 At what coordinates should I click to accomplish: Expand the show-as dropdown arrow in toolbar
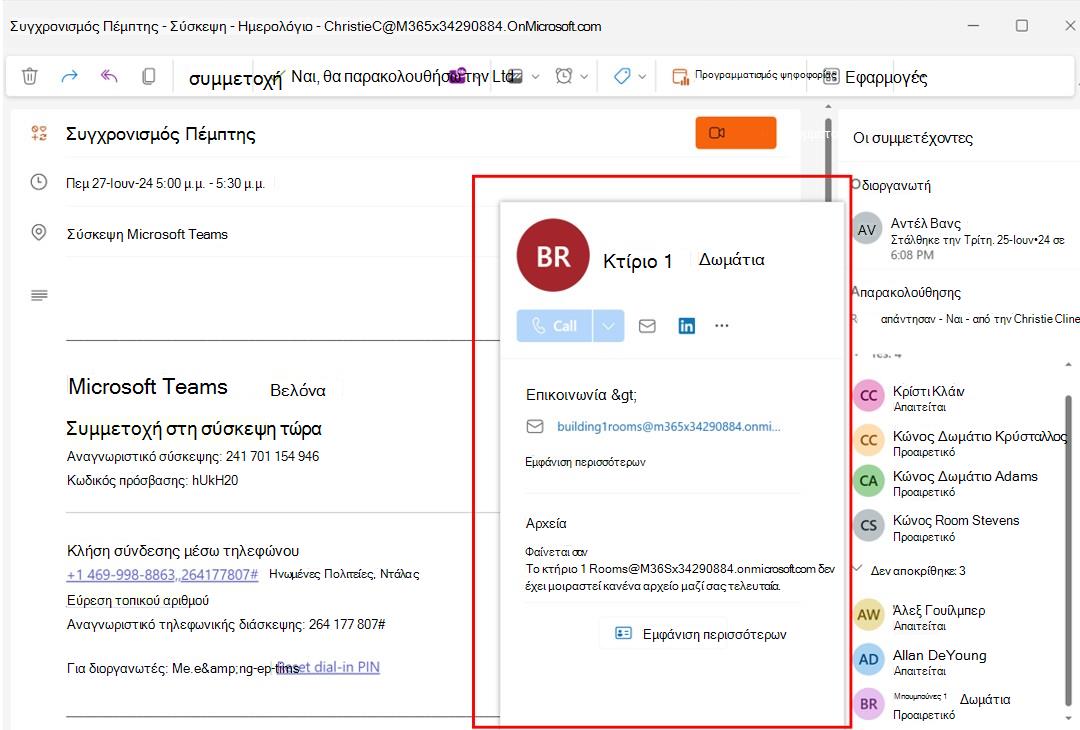pyautogui.click(x=535, y=76)
